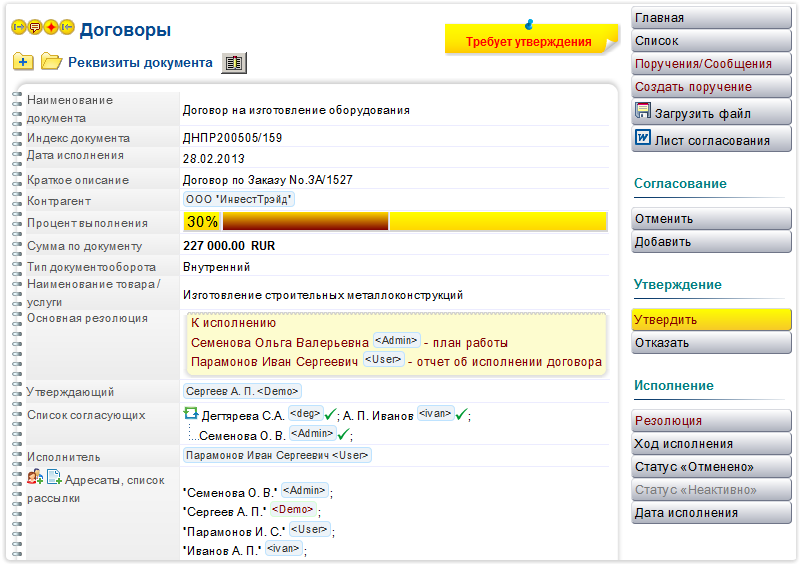
Task: Click the <deg> tag after Дегтярева С.А.
Action: (306, 413)
